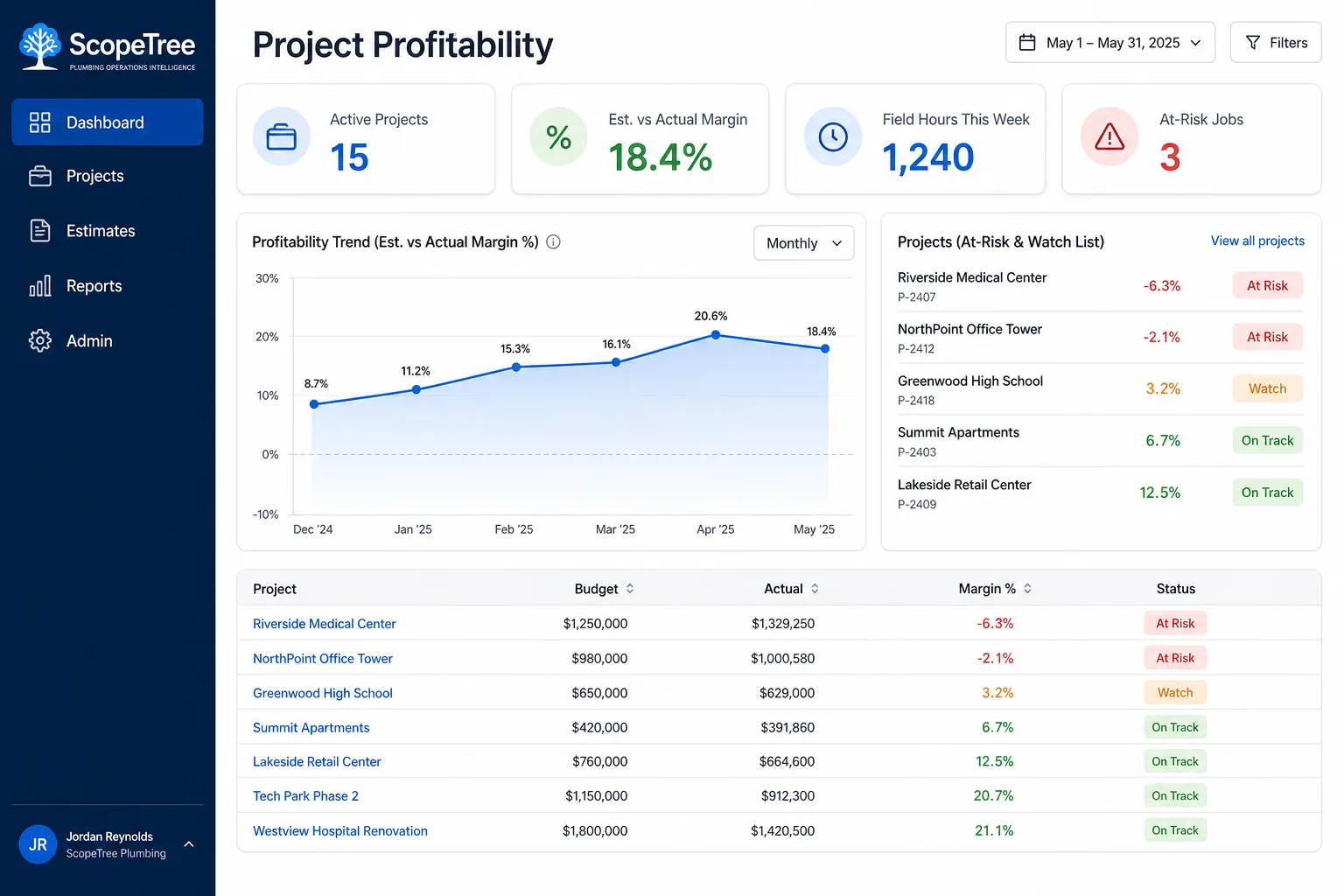Click the clock icon on Field Hours card
1344x896 pixels.
(833, 136)
